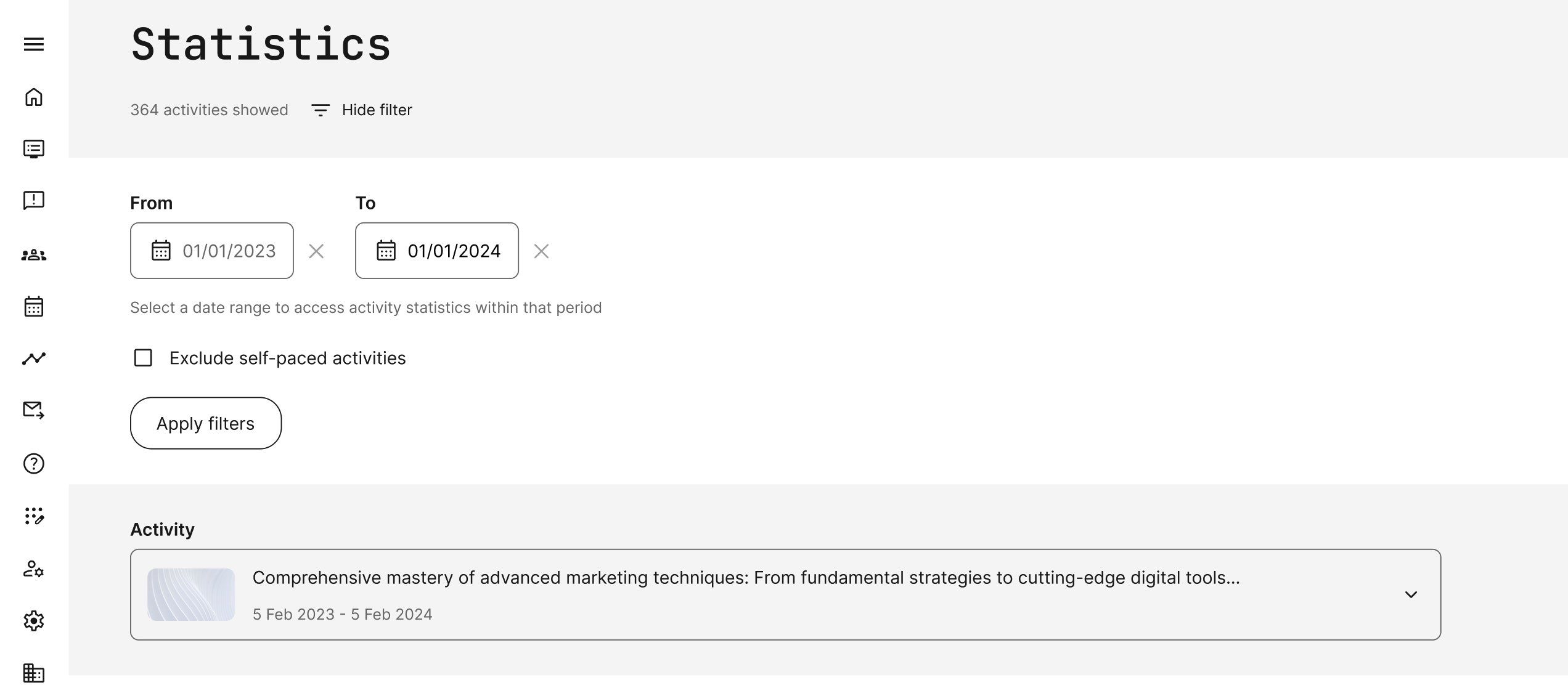Go to Home via the sidebar house icon

click(34, 97)
